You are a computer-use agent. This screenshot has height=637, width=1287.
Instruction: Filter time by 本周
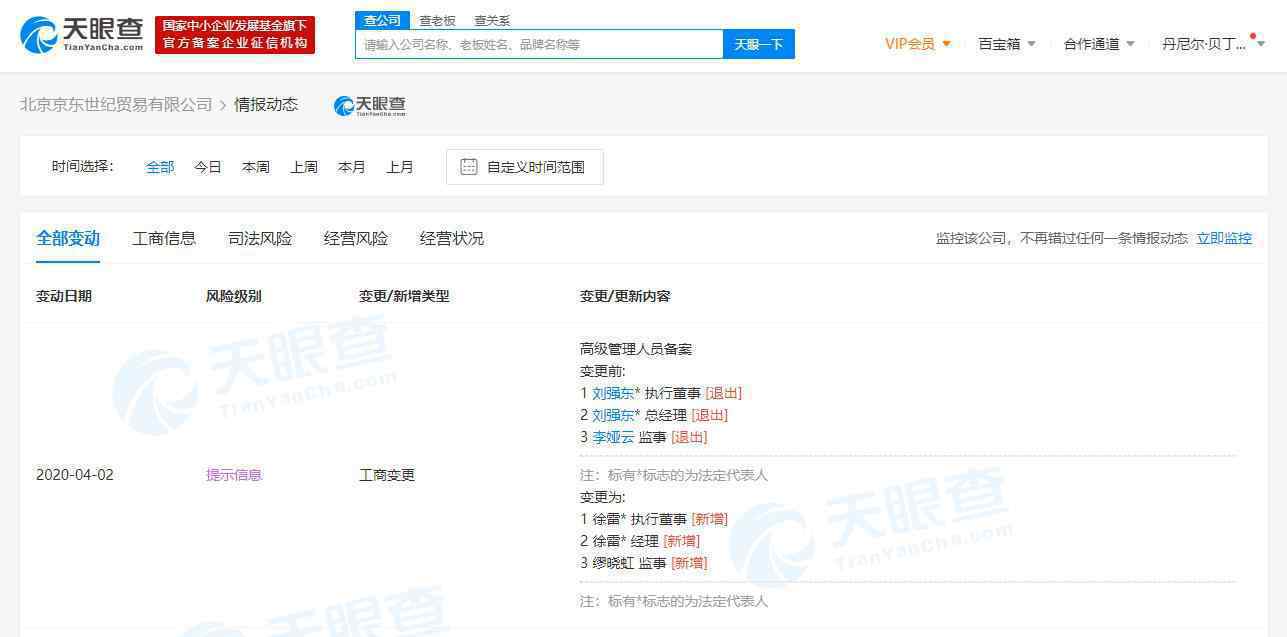coord(256,167)
